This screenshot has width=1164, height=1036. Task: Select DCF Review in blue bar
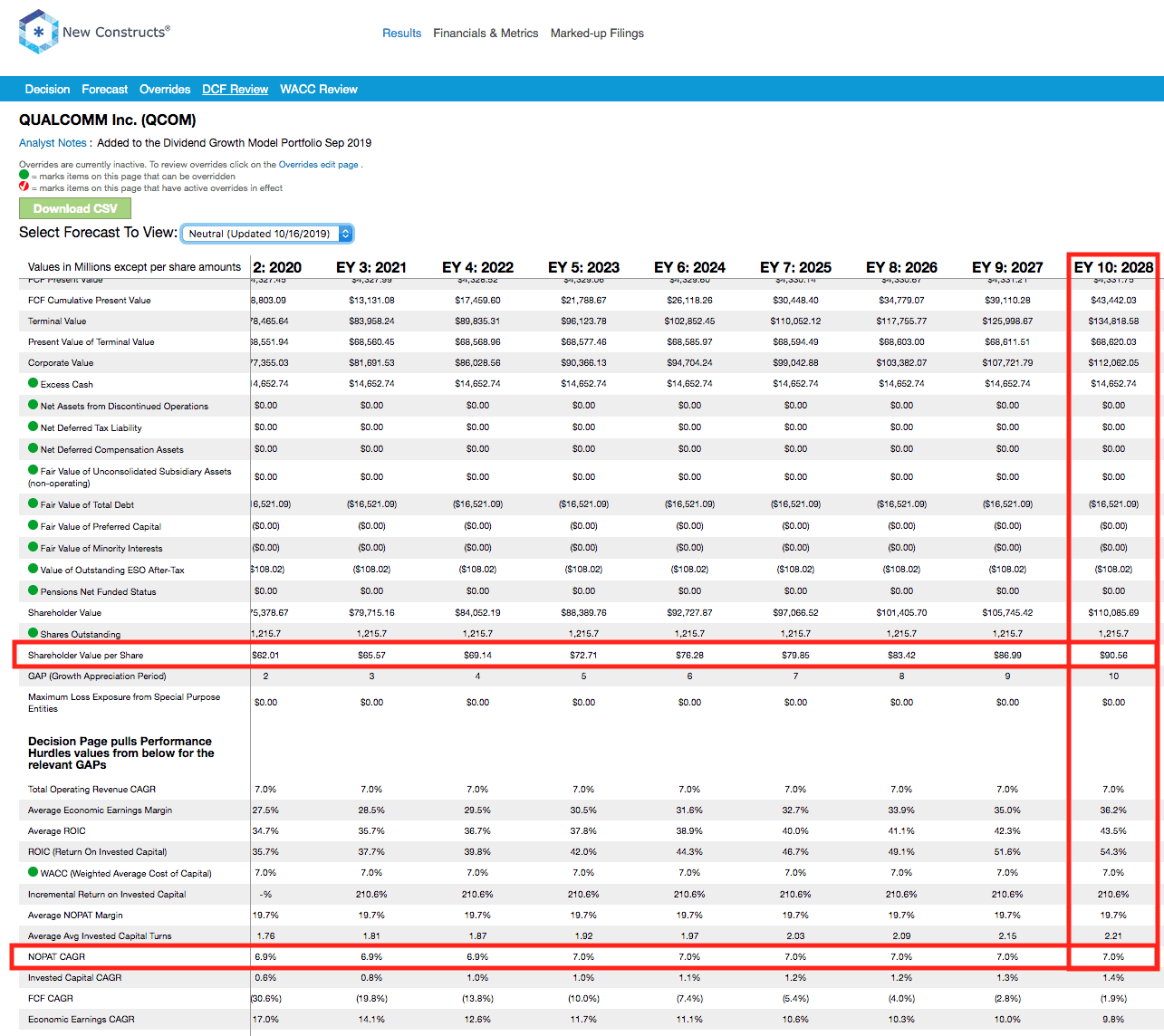coord(235,89)
